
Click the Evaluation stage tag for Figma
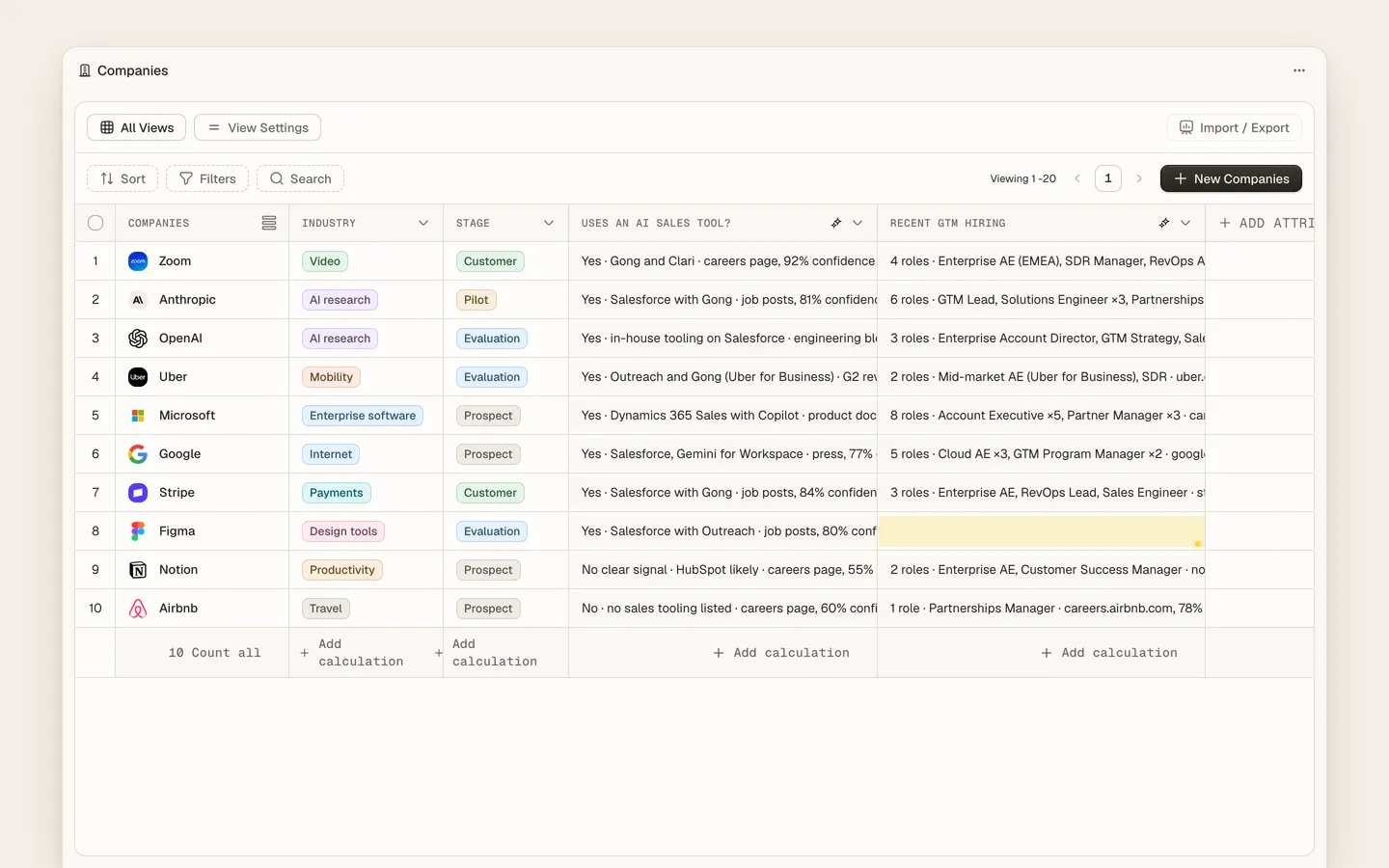click(x=492, y=531)
